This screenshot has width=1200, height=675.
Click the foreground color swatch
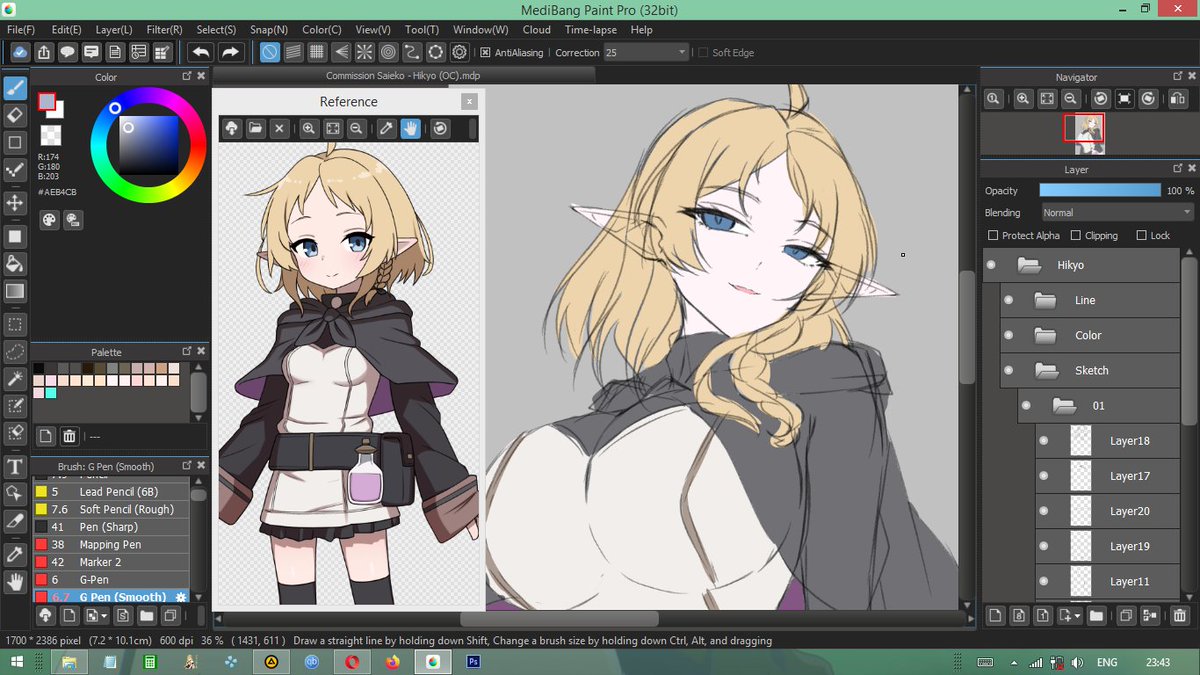click(47, 100)
